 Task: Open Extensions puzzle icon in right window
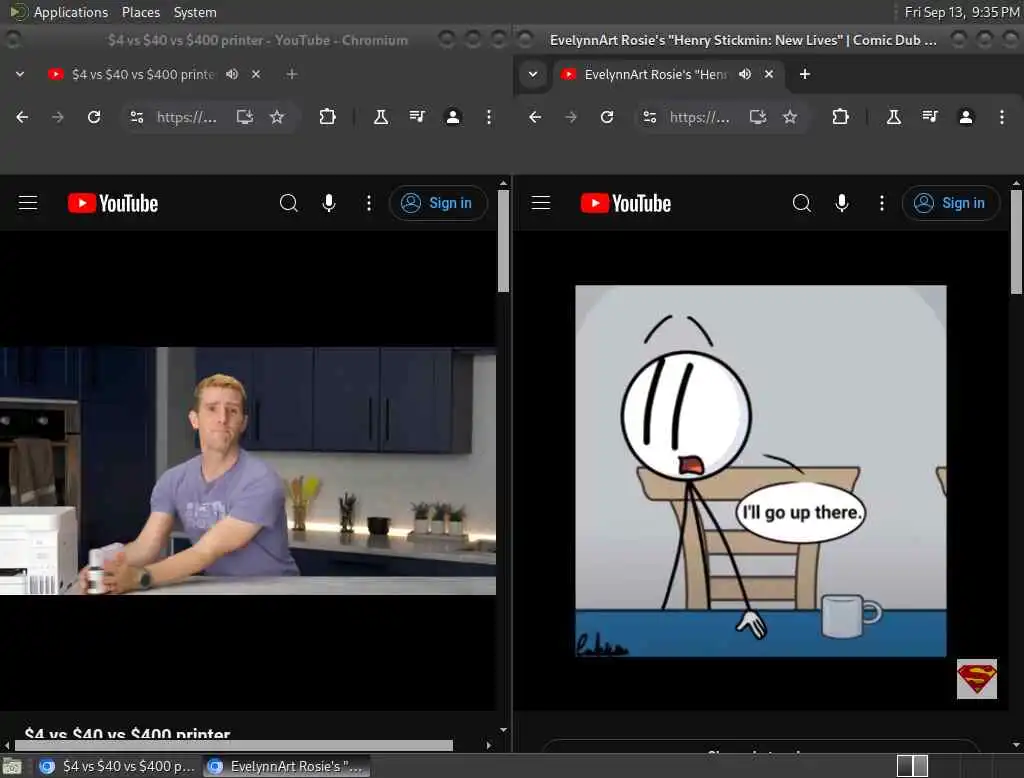click(x=840, y=117)
